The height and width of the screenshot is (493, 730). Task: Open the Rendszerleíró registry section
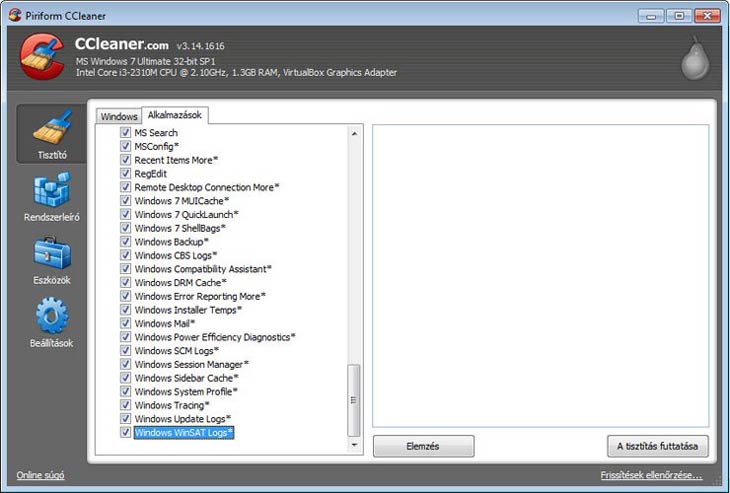pos(52,196)
